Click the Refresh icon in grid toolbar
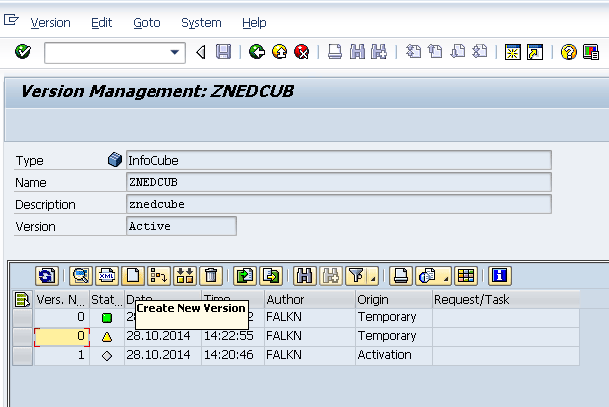Screen dimensions: 609x407 pos(47,276)
